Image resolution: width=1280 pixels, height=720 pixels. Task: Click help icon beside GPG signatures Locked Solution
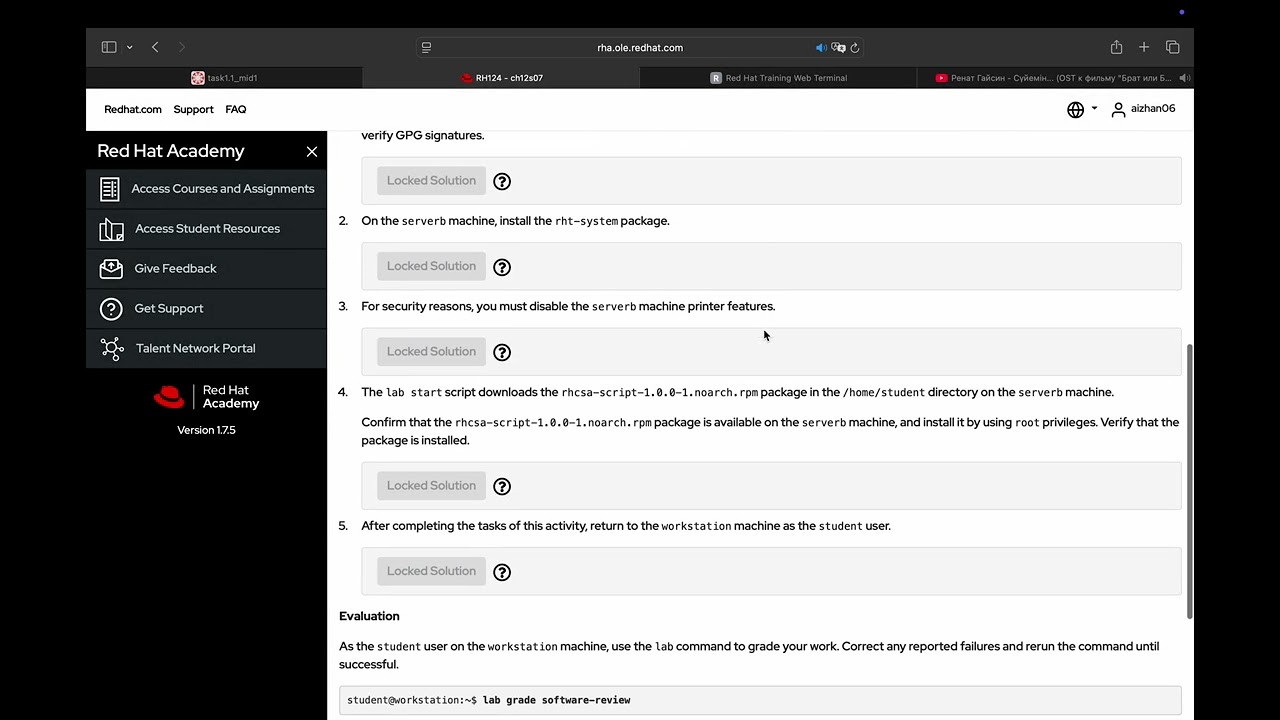coord(502,181)
